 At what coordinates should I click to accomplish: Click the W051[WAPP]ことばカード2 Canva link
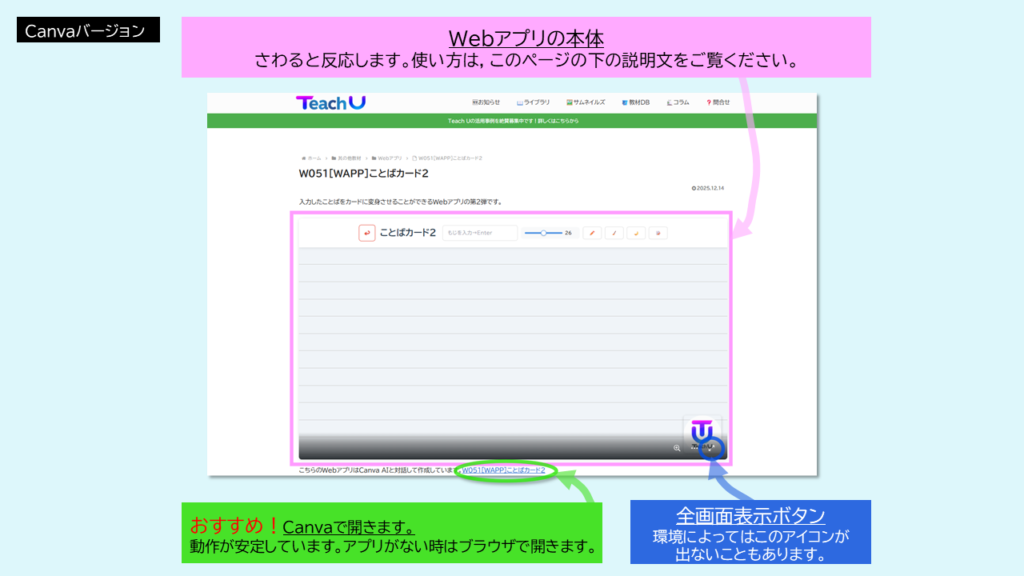[x=503, y=469]
